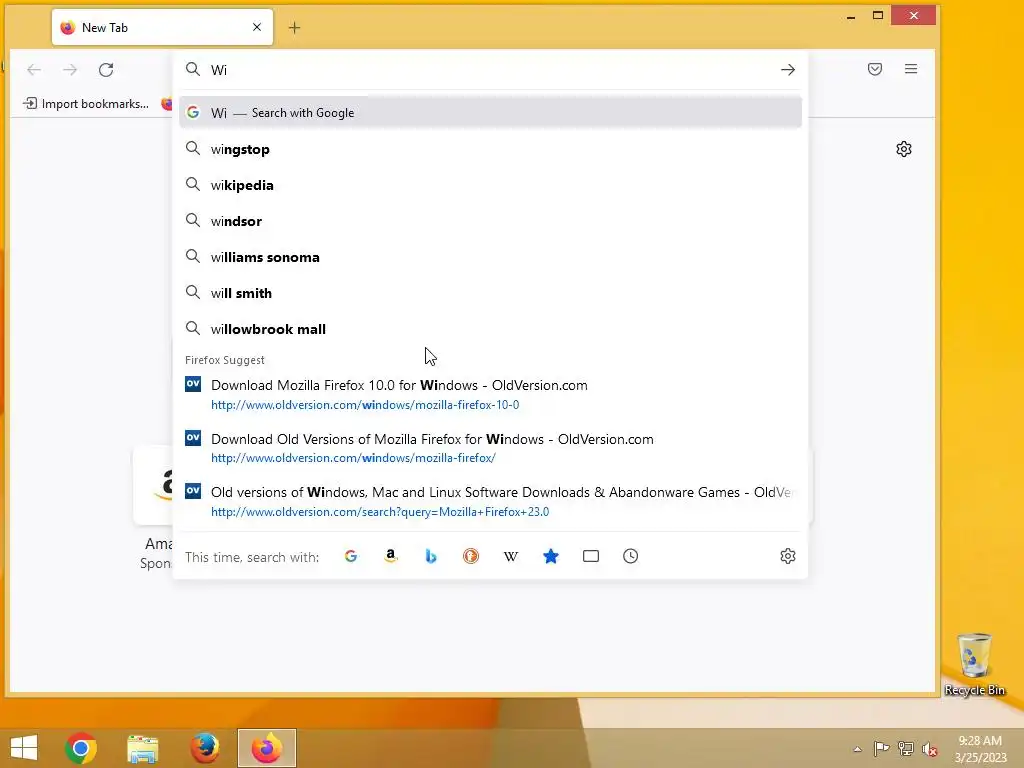Open the Recycle Bin desktop icon
The image size is (1024, 768).
point(974,665)
